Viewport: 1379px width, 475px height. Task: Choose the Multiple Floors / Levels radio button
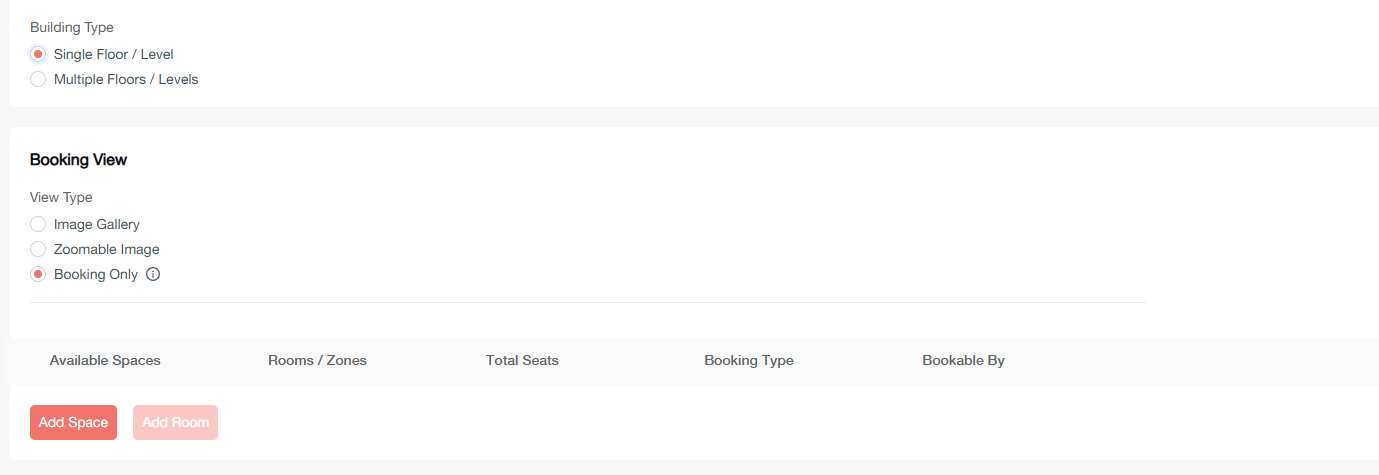click(38, 79)
